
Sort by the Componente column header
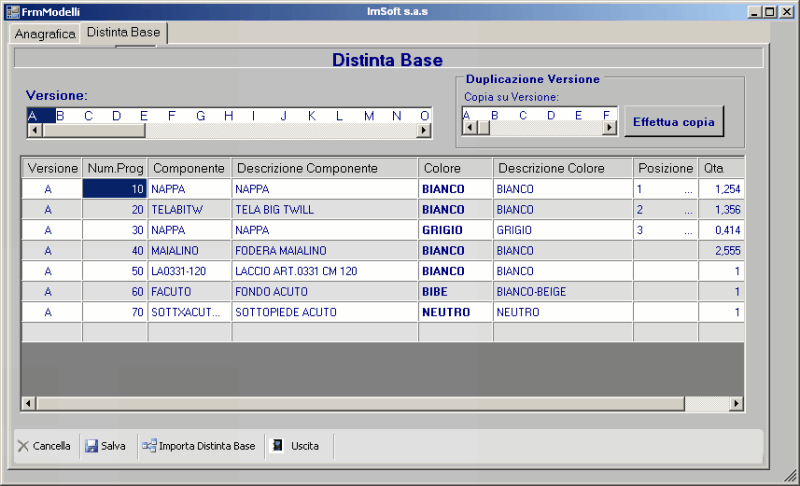tap(189, 168)
